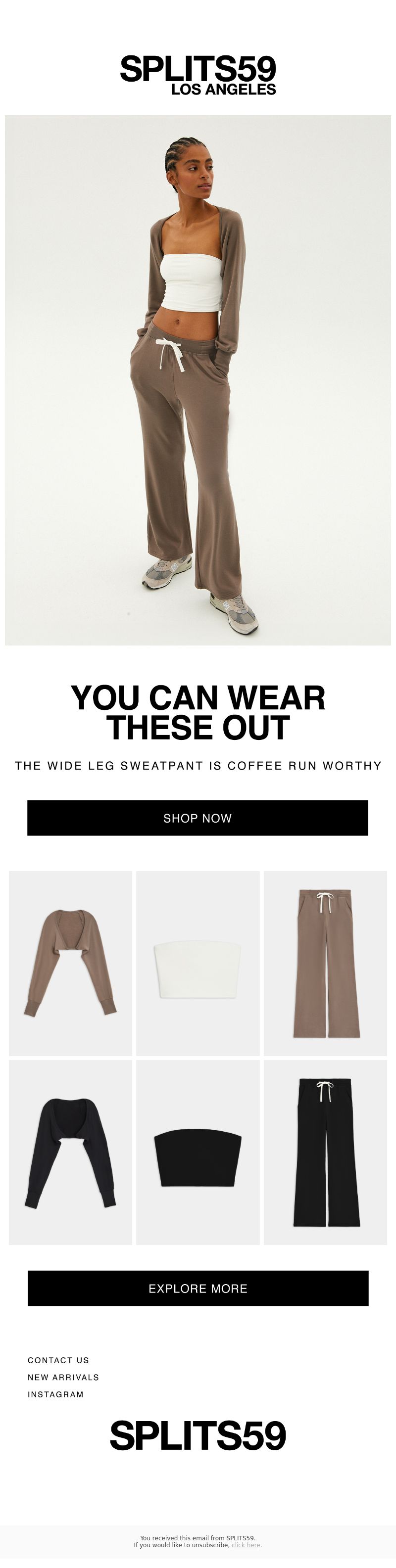The width and height of the screenshot is (396, 1568).
Task: View the black wide leg sweatpant product
Action: point(325,1153)
